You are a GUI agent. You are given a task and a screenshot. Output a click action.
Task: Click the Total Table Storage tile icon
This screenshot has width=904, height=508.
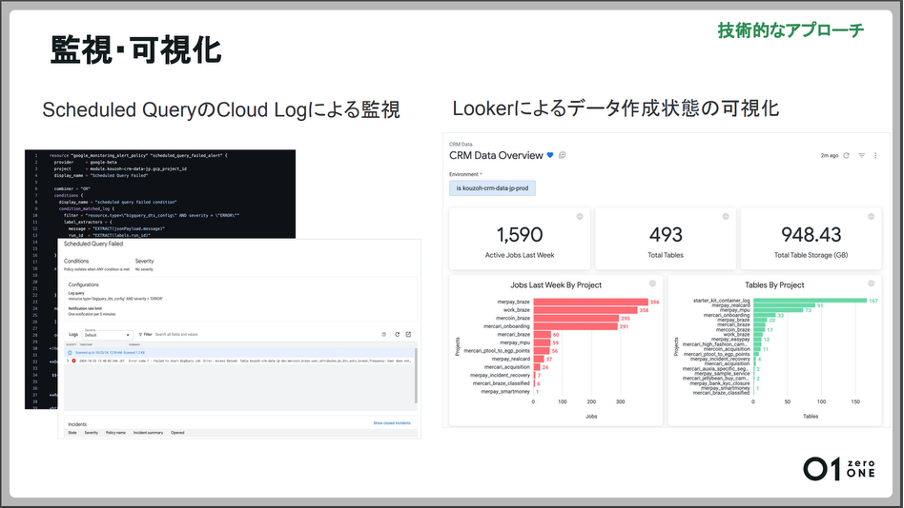[x=874, y=217]
